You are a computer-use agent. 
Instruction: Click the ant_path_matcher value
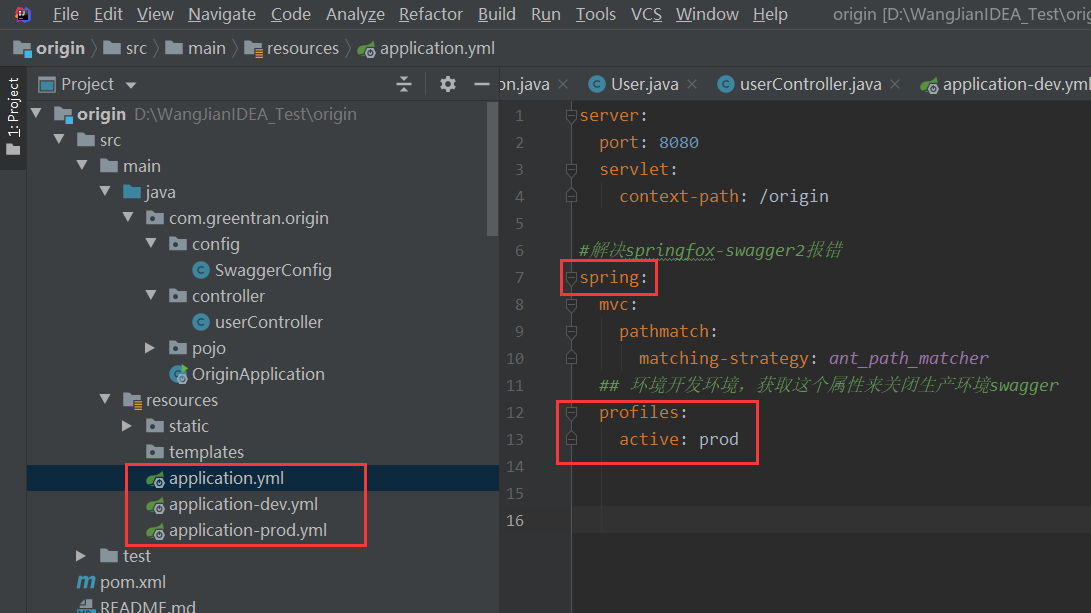(x=908, y=358)
